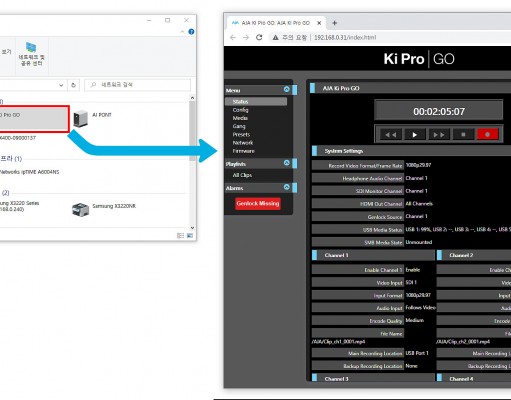The image size is (511, 400).
Task: Click the network search box in Explorer
Action: click(x=138, y=85)
